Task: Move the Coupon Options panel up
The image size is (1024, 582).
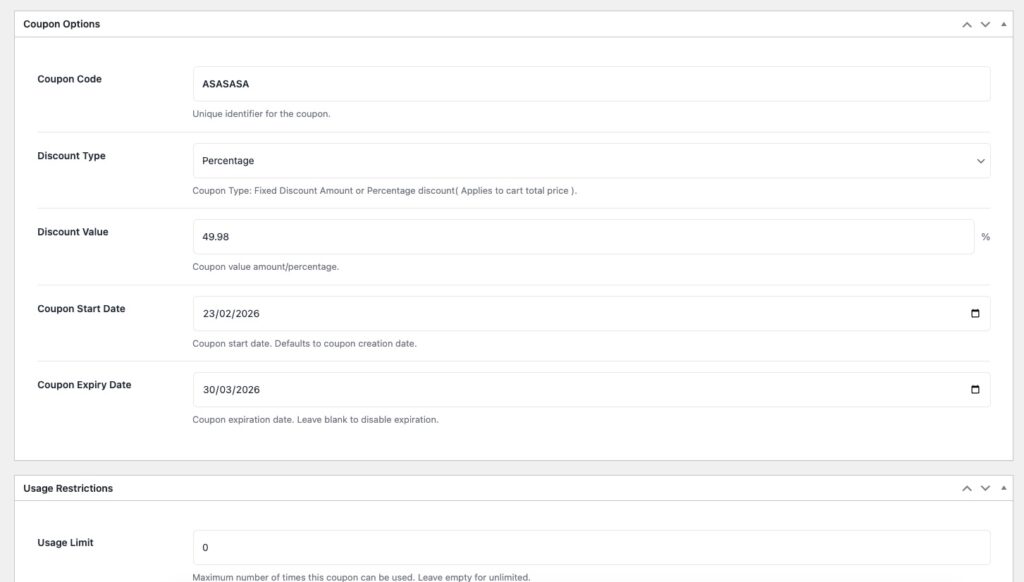Action: pos(966,24)
